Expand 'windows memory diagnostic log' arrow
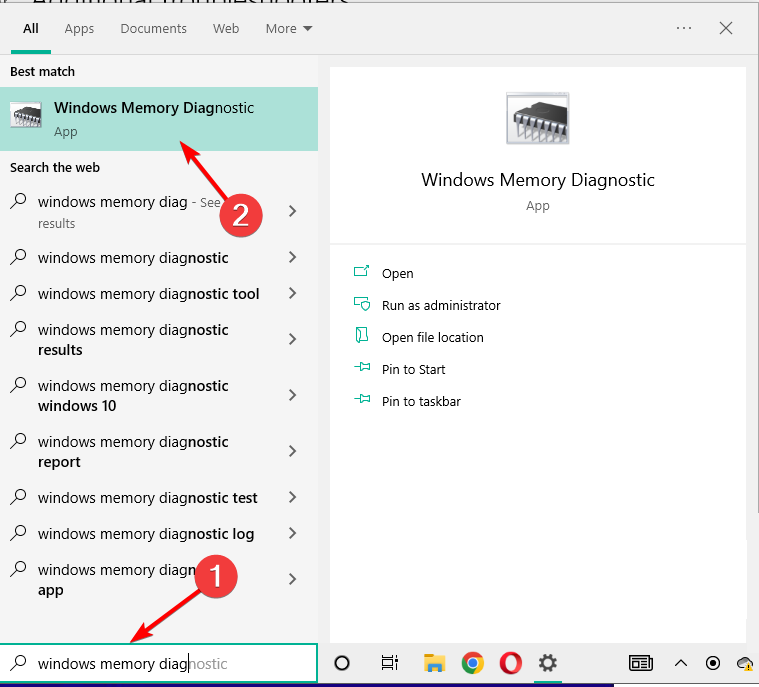The image size is (759, 687). 292,533
